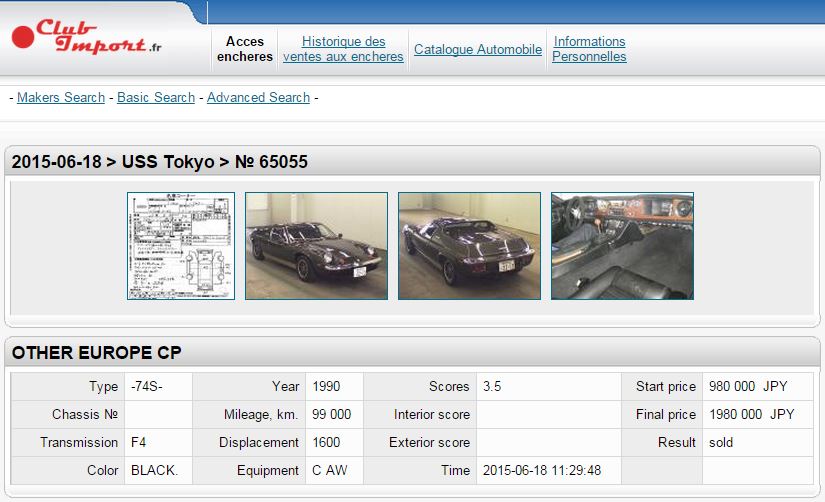825x502 pixels.
Task: Select the BLACK. color value
Action: (x=154, y=470)
